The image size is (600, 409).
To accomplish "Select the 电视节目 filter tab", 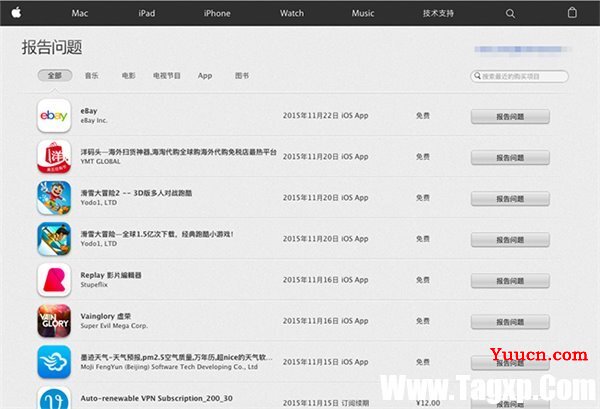I will coord(167,76).
